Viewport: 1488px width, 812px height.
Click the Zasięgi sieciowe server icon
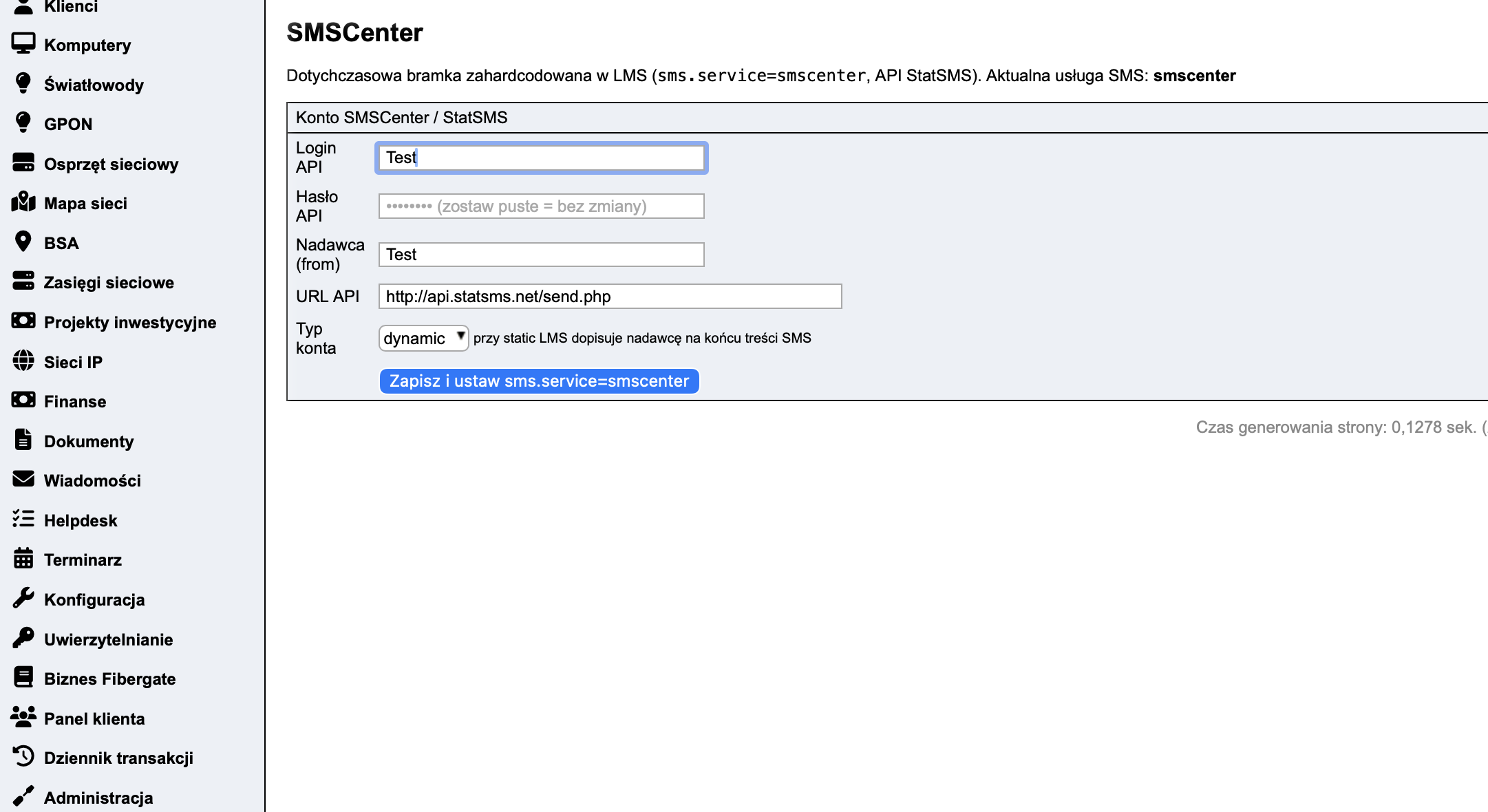point(23,281)
